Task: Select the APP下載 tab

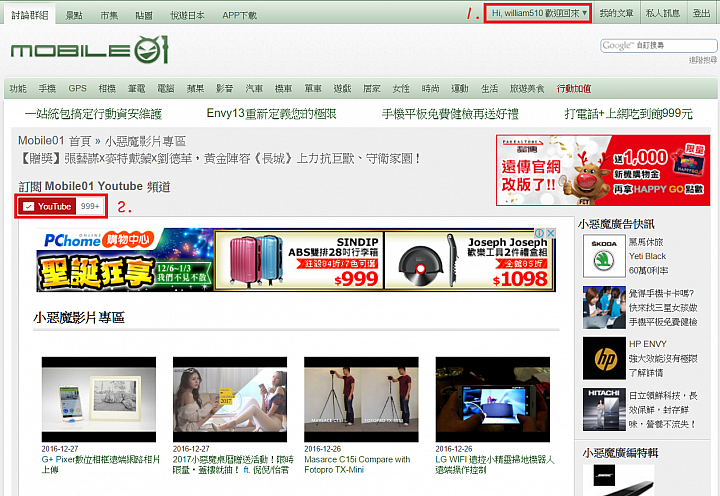Action: pyautogui.click(x=239, y=16)
